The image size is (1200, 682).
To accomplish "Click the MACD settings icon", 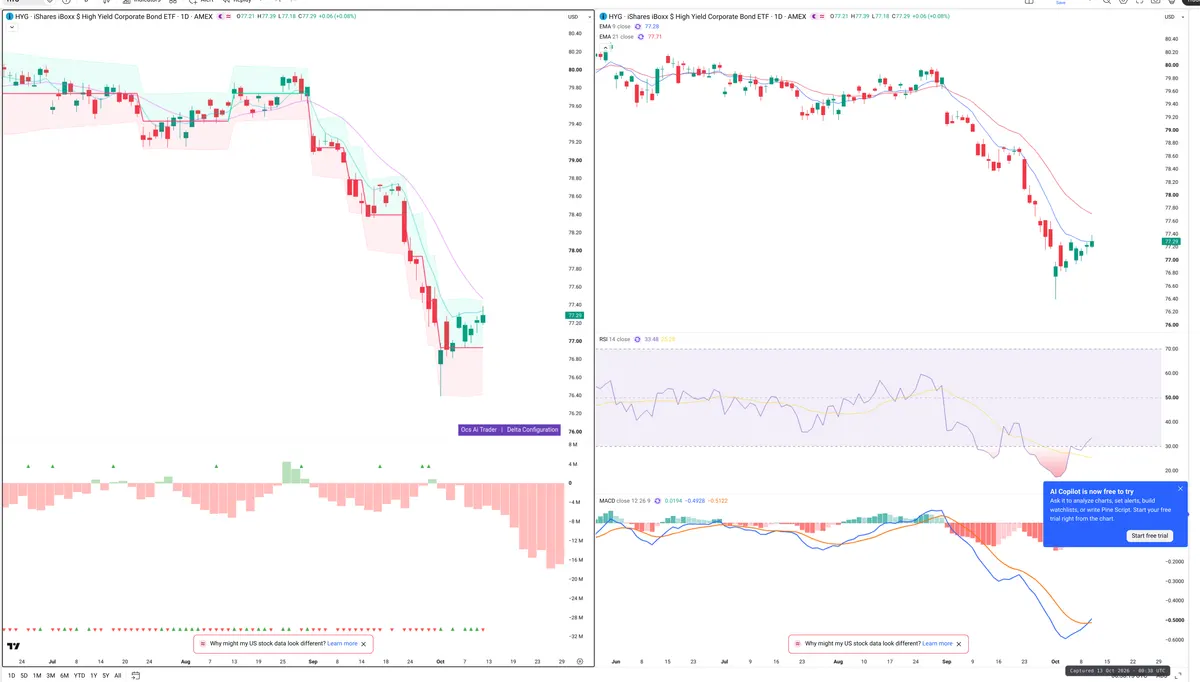I will coord(656,500).
